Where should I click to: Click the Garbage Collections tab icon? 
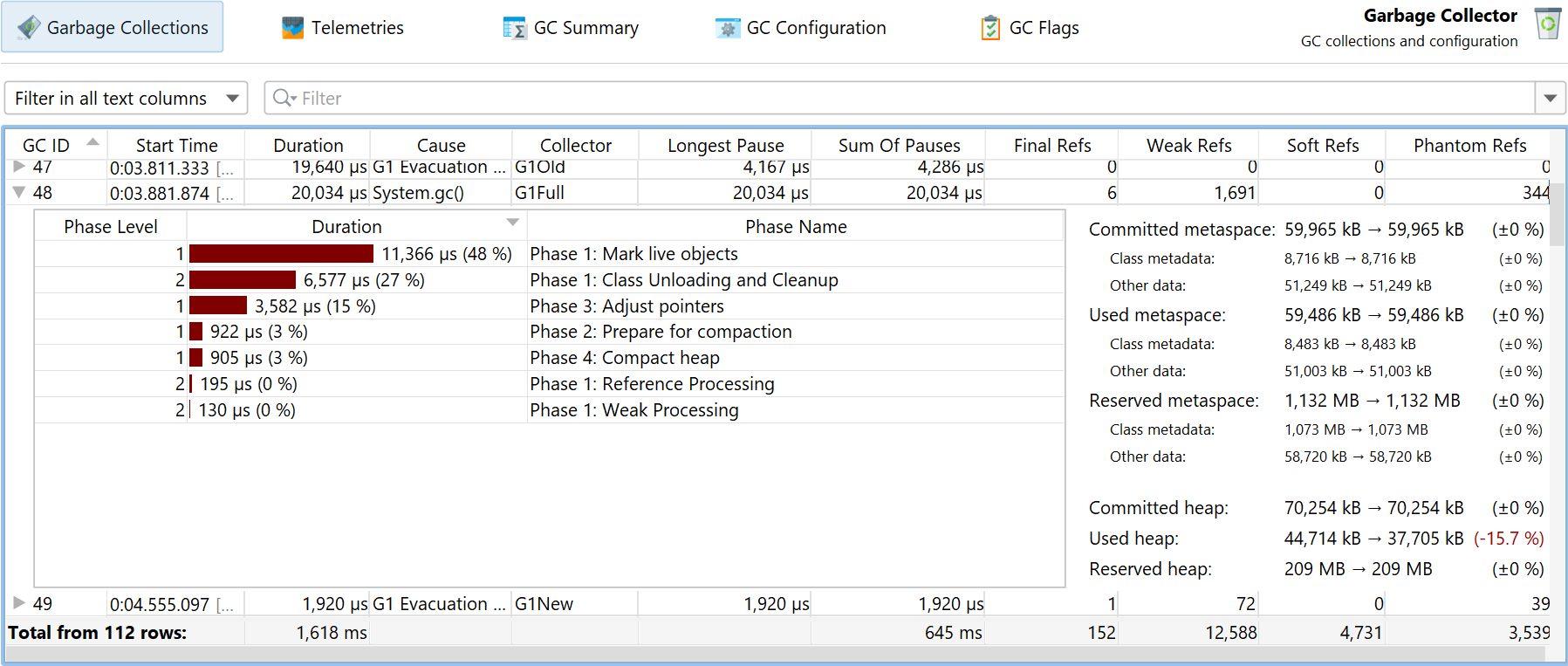pyautogui.click(x=29, y=28)
